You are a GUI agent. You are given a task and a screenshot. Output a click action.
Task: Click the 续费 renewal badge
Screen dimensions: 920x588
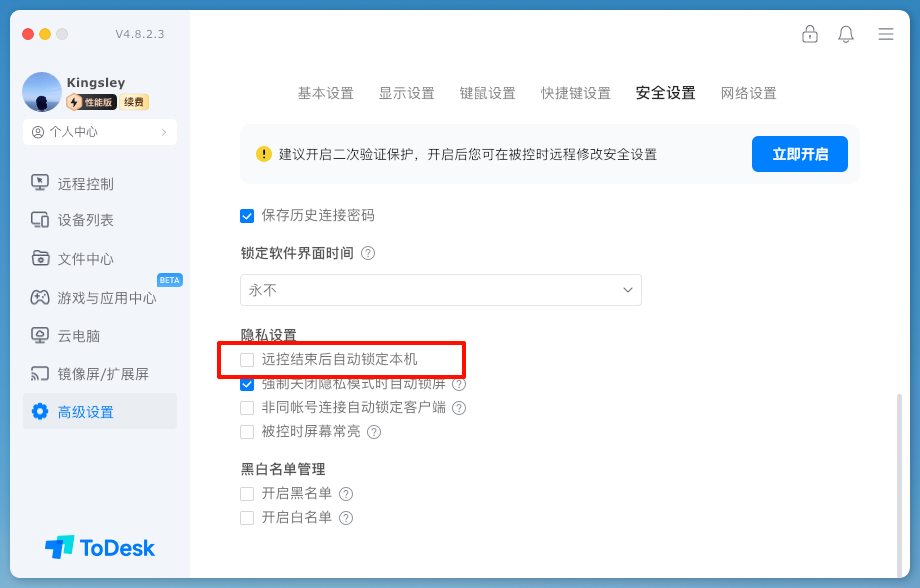135,102
